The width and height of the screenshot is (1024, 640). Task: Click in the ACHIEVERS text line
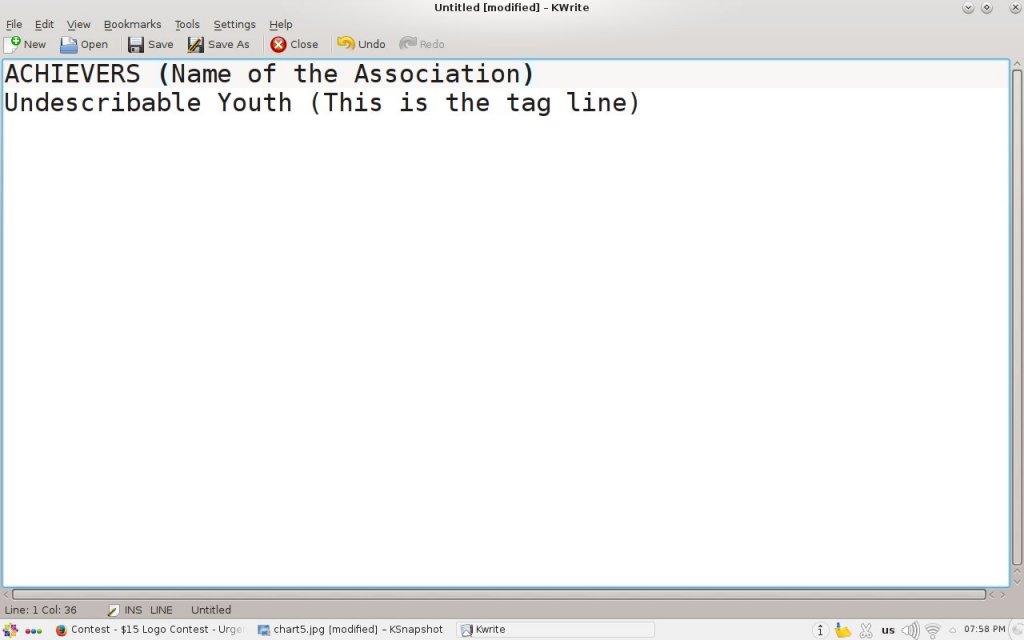click(270, 74)
